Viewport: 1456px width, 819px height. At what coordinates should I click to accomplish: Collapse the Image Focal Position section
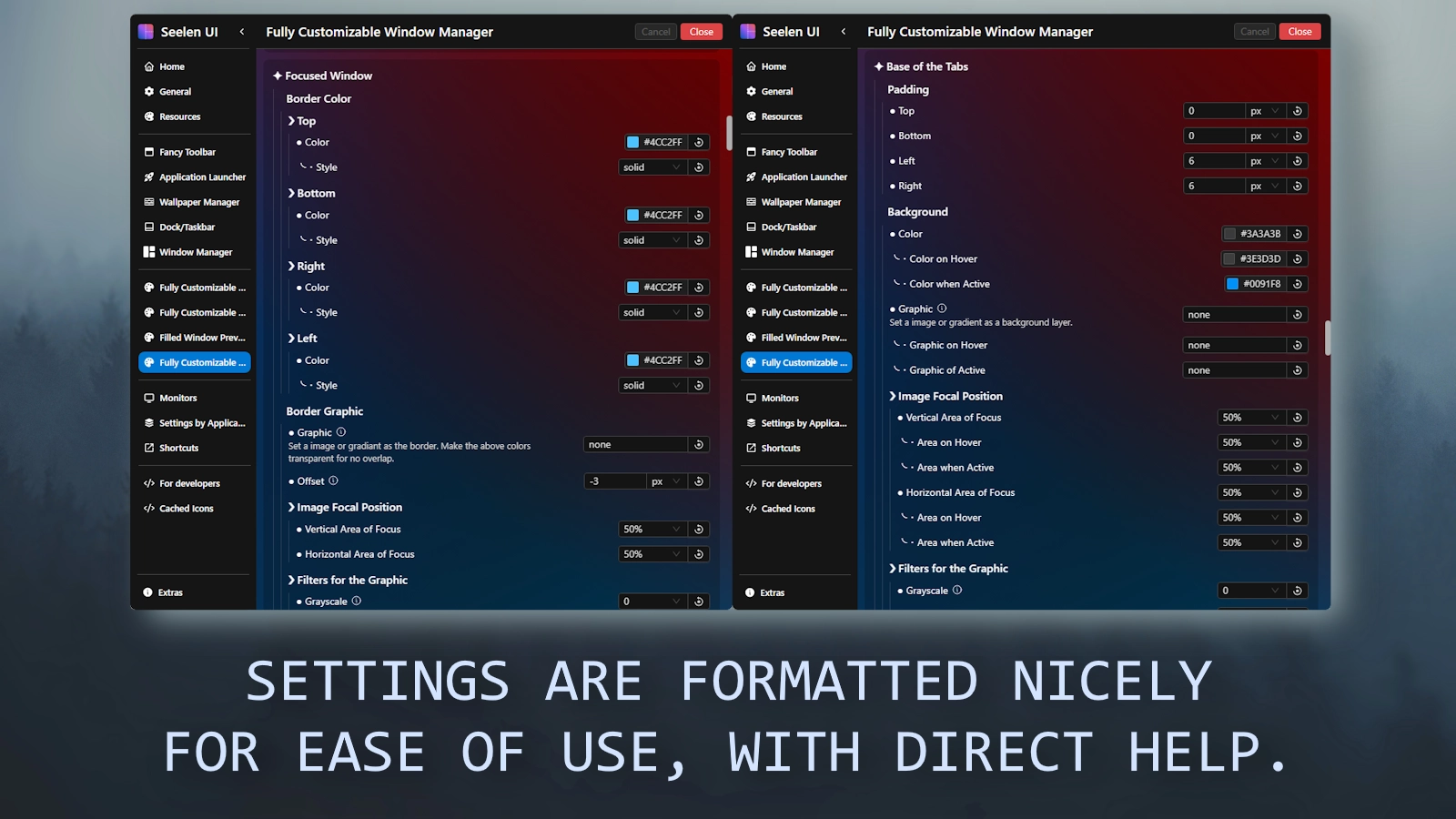point(291,507)
